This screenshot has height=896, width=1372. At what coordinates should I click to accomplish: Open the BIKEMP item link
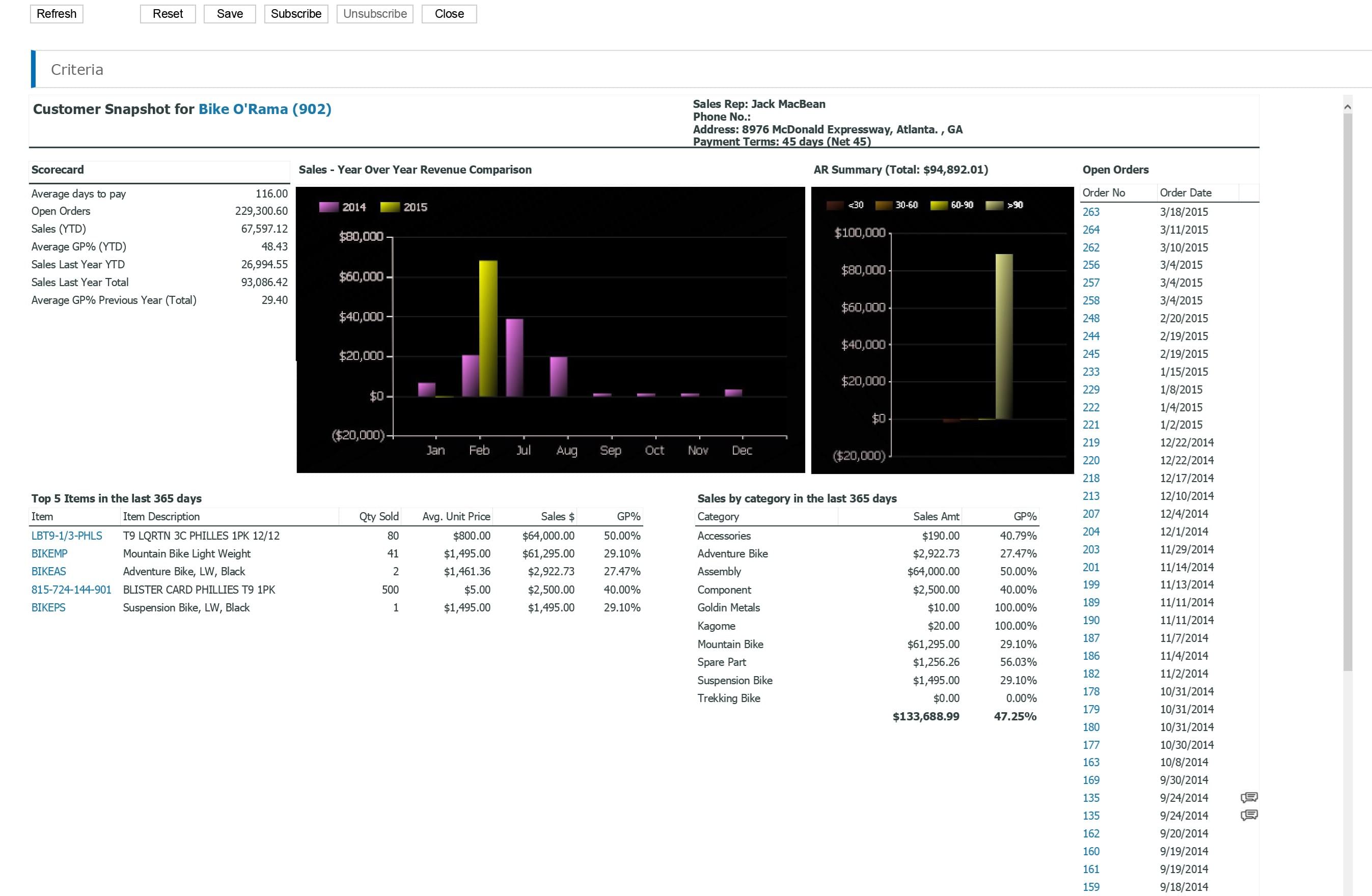tap(49, 553)
